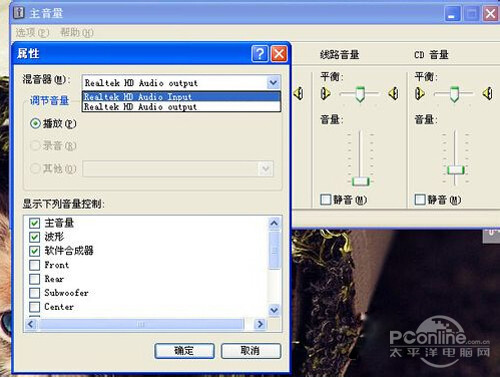Viewport: 500px width, 378px height.
Task: Click the CD 音量 column heading
Action: 431,54
